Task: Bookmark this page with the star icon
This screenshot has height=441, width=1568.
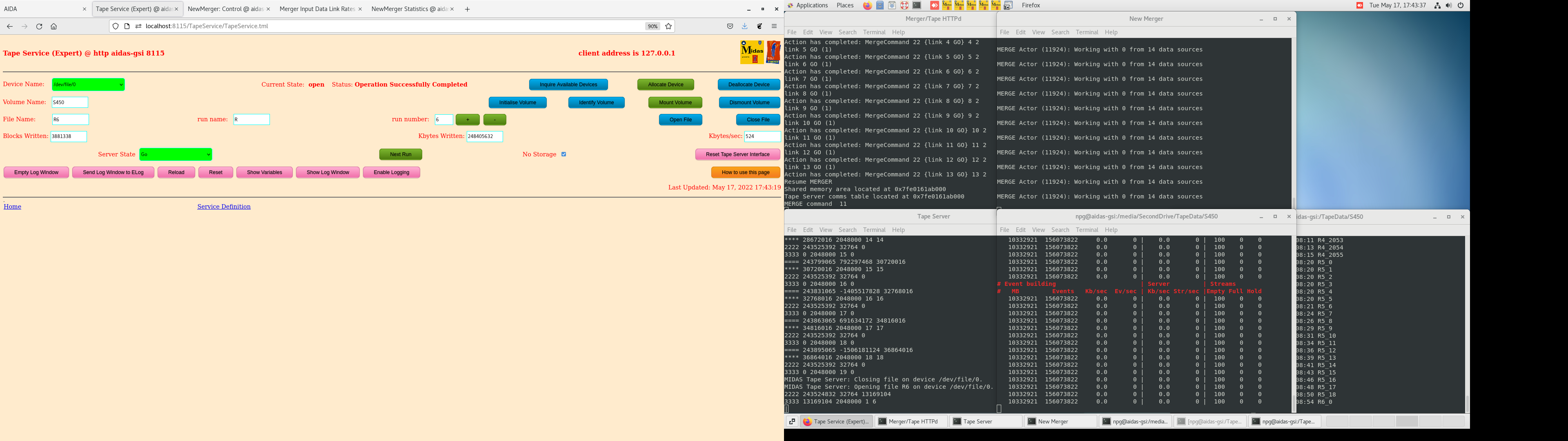Action: 668,26
